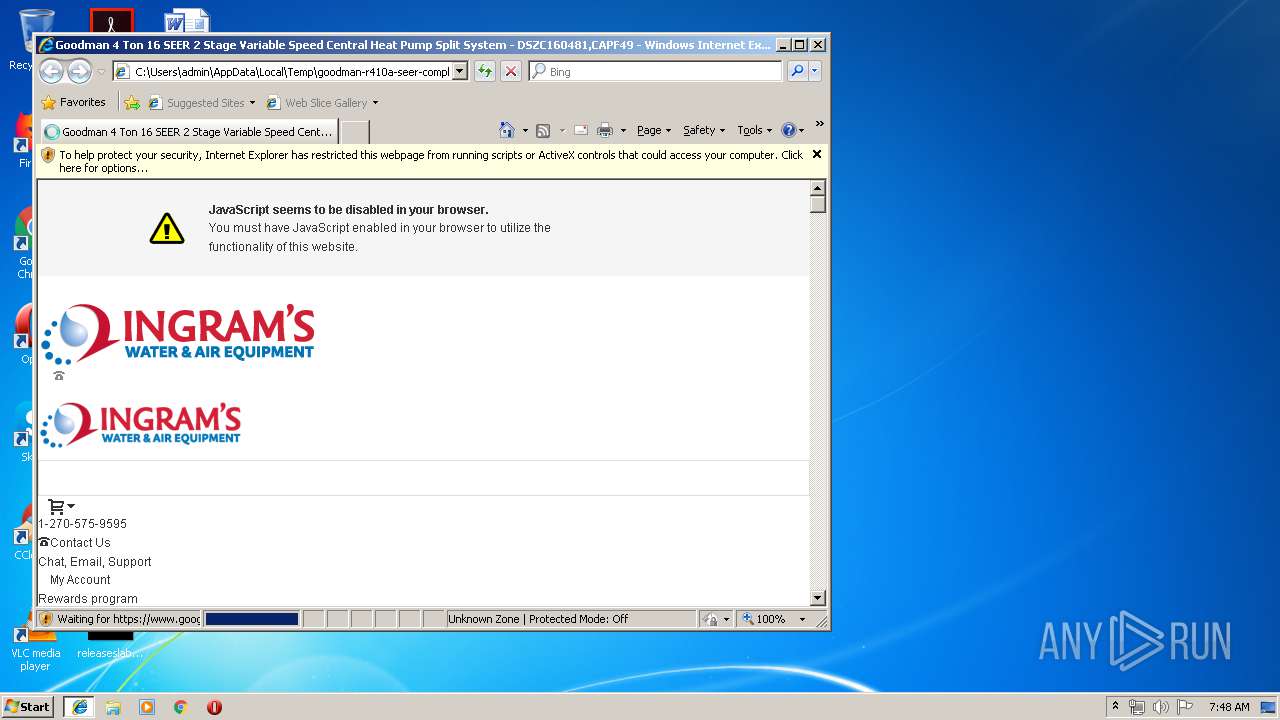Open the Safety menu
Screen dimensions: 1280x720
[704, 130]
